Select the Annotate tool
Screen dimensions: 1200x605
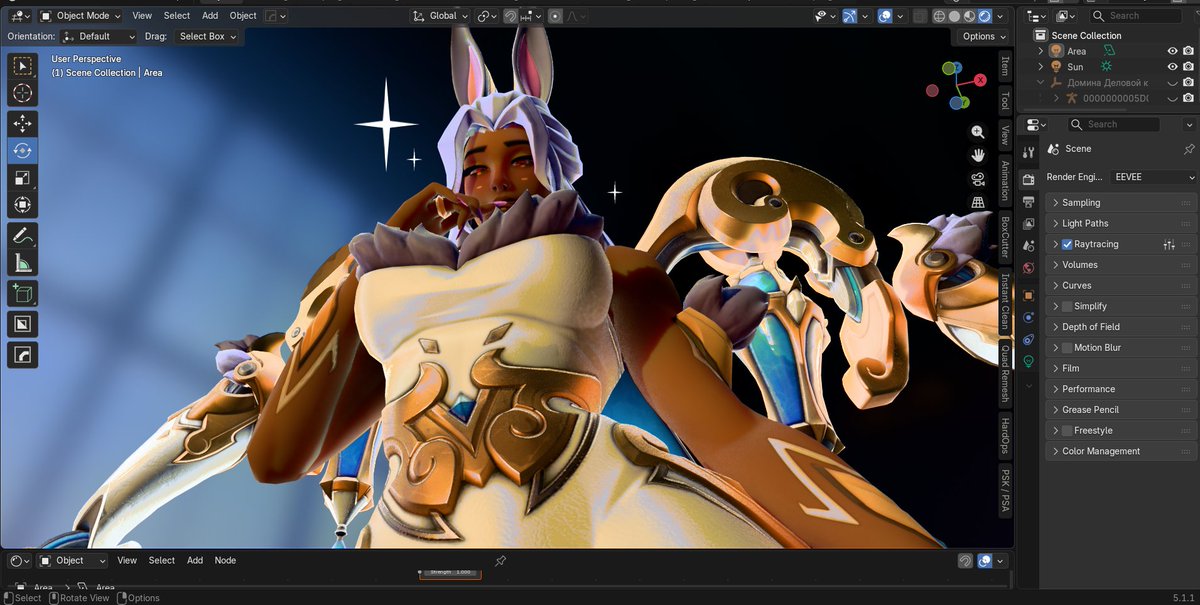[22, 237]
